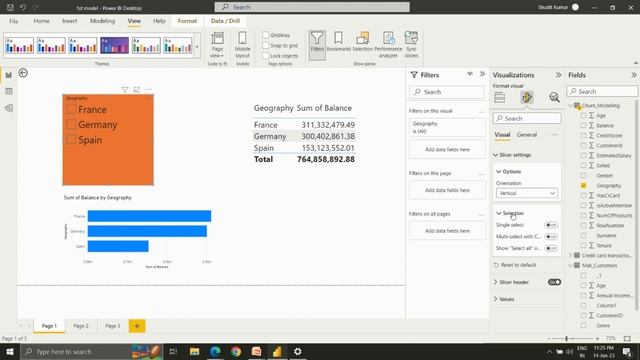The height and width of the screenshot is (360, 640).
Task: Select the purple dark theme thumbnail
Action: click(114, 45)
